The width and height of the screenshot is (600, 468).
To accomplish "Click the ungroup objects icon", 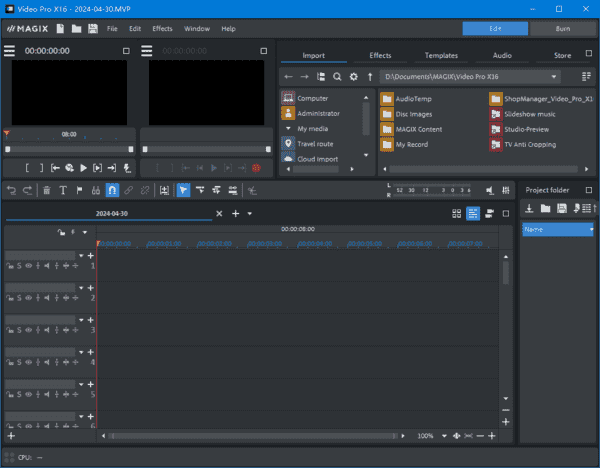I will [145, 190].
